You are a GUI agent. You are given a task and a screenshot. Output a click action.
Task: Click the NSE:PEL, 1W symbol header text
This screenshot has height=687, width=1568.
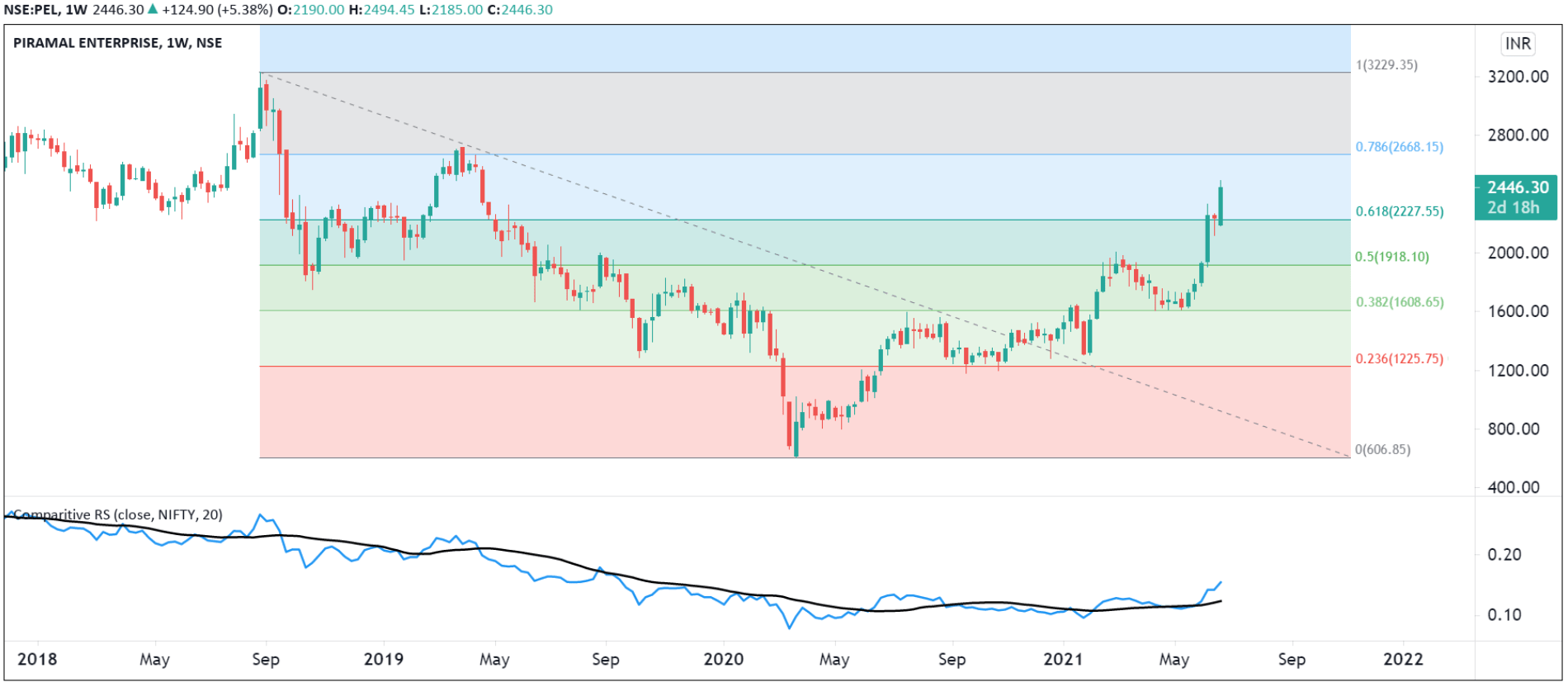[45, 10]
